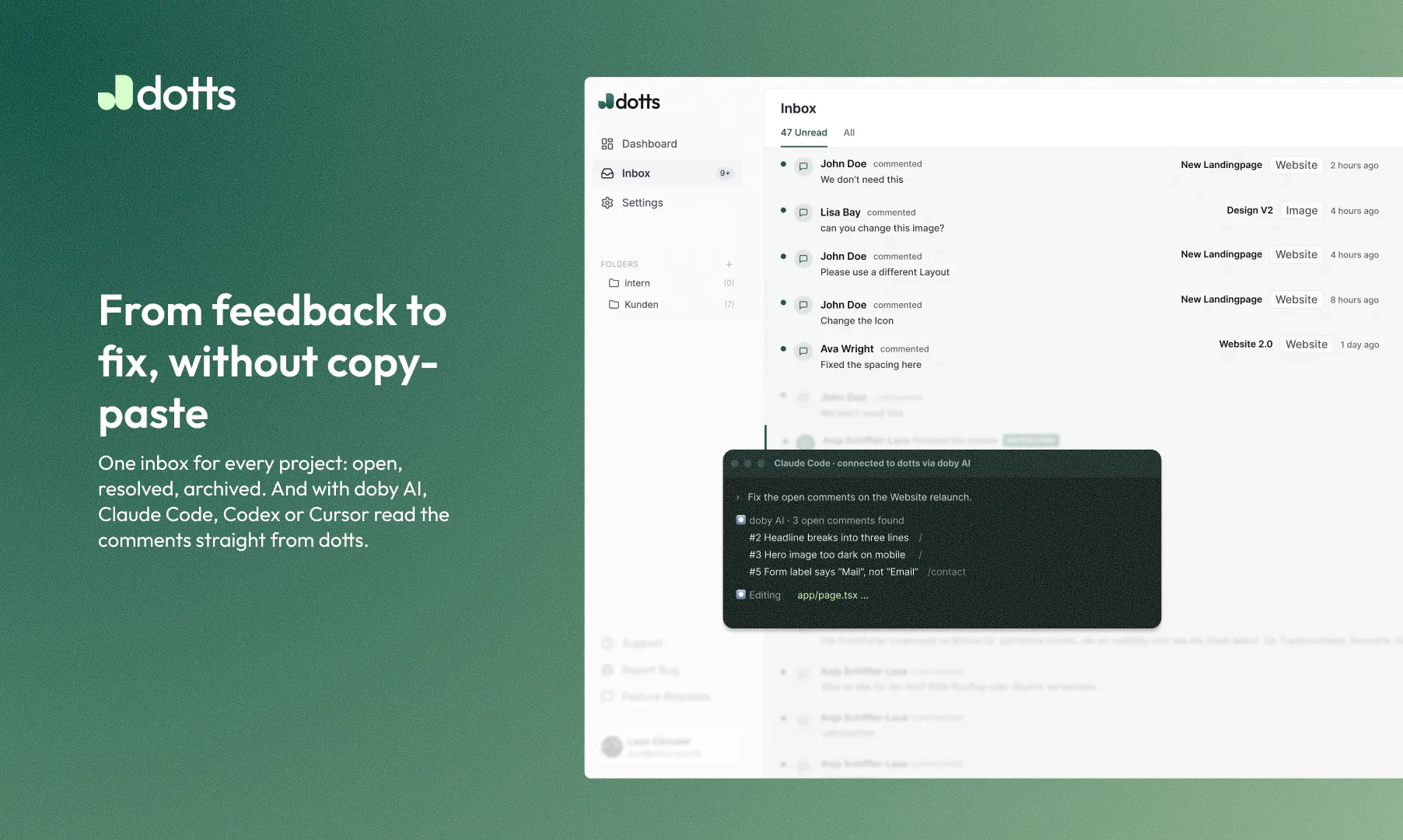This screenshot has width=1403, height=840.
Task: Switch to the 47 Unread tab
Action: point(804,133)
